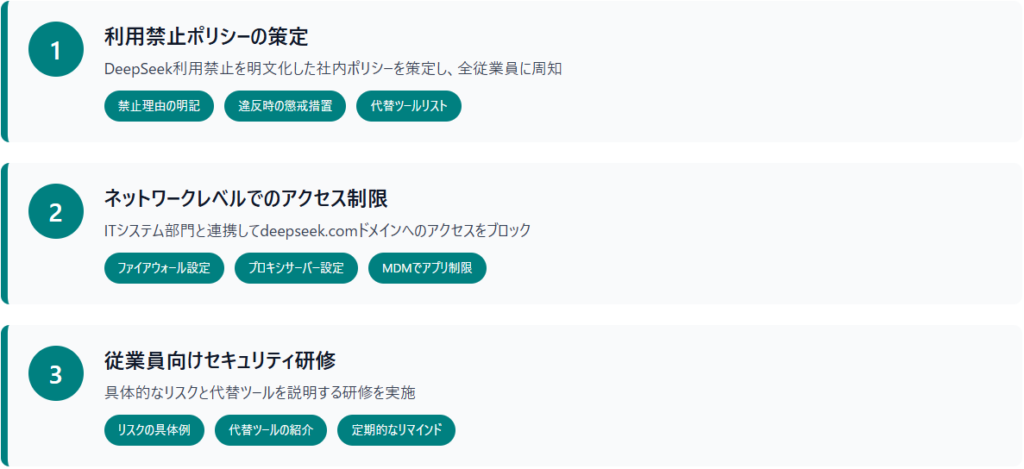Click the 違反時の懲戒措置 tag

[285, 107]
